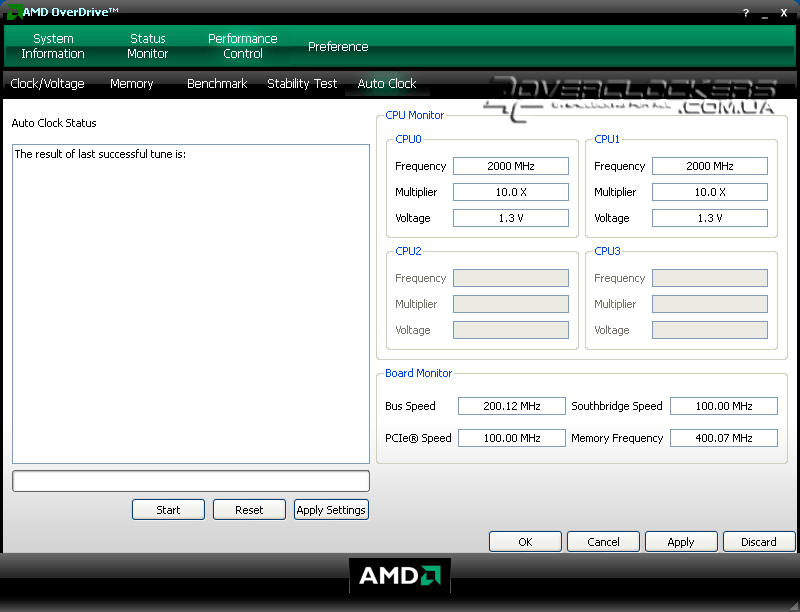Select Memory Frequency 400.07 MHz value
Screen dimensions: 800x612
pos(724,438)
